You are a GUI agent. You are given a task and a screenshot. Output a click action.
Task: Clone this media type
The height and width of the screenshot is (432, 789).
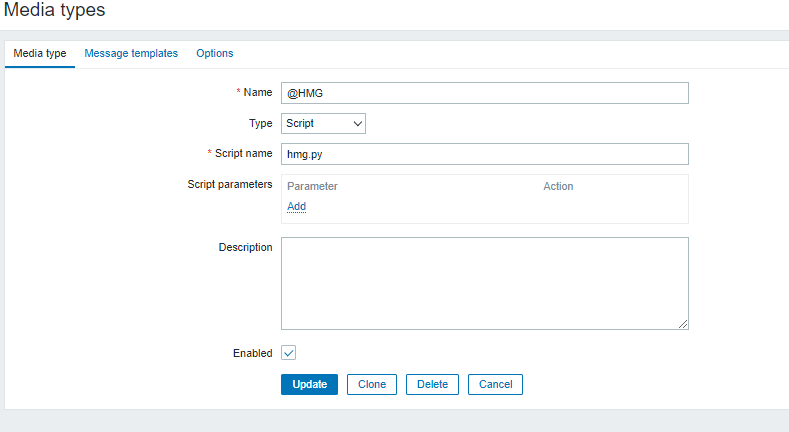[372, 384]
